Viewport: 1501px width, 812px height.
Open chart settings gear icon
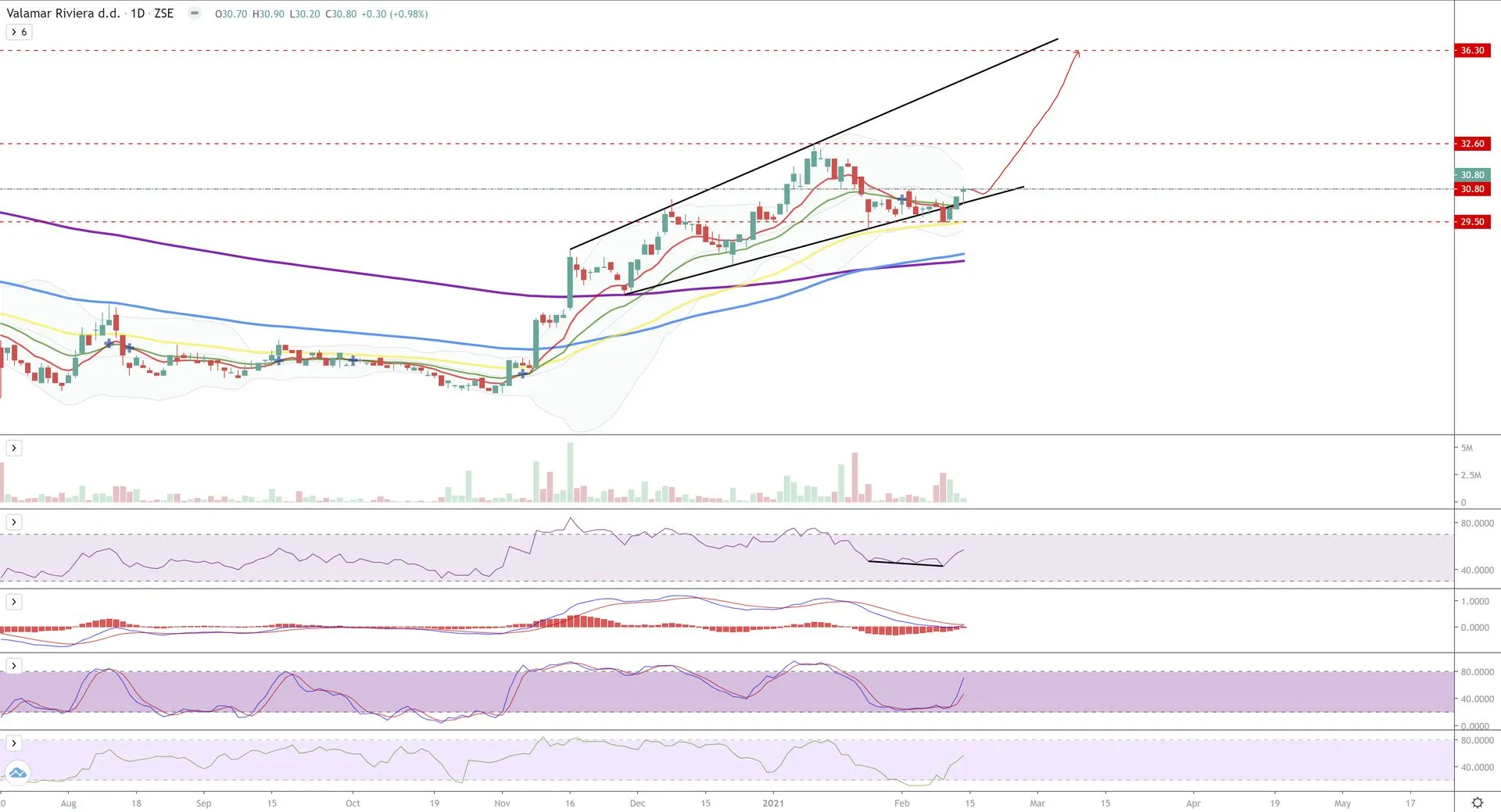(1477, 803)
